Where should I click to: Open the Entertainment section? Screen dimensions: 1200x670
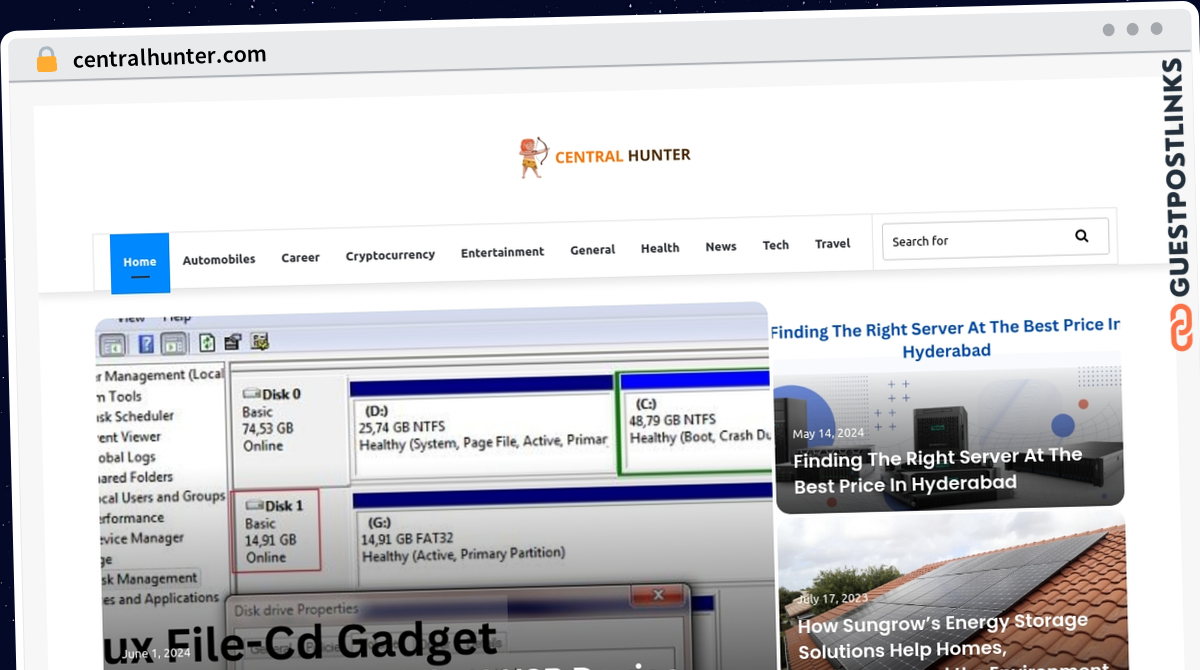(x=502, y=252)
